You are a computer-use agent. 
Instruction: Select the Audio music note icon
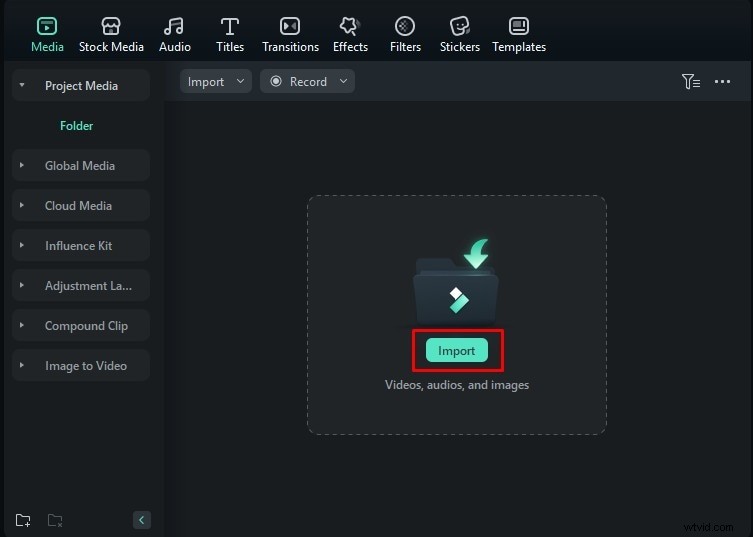174,27
